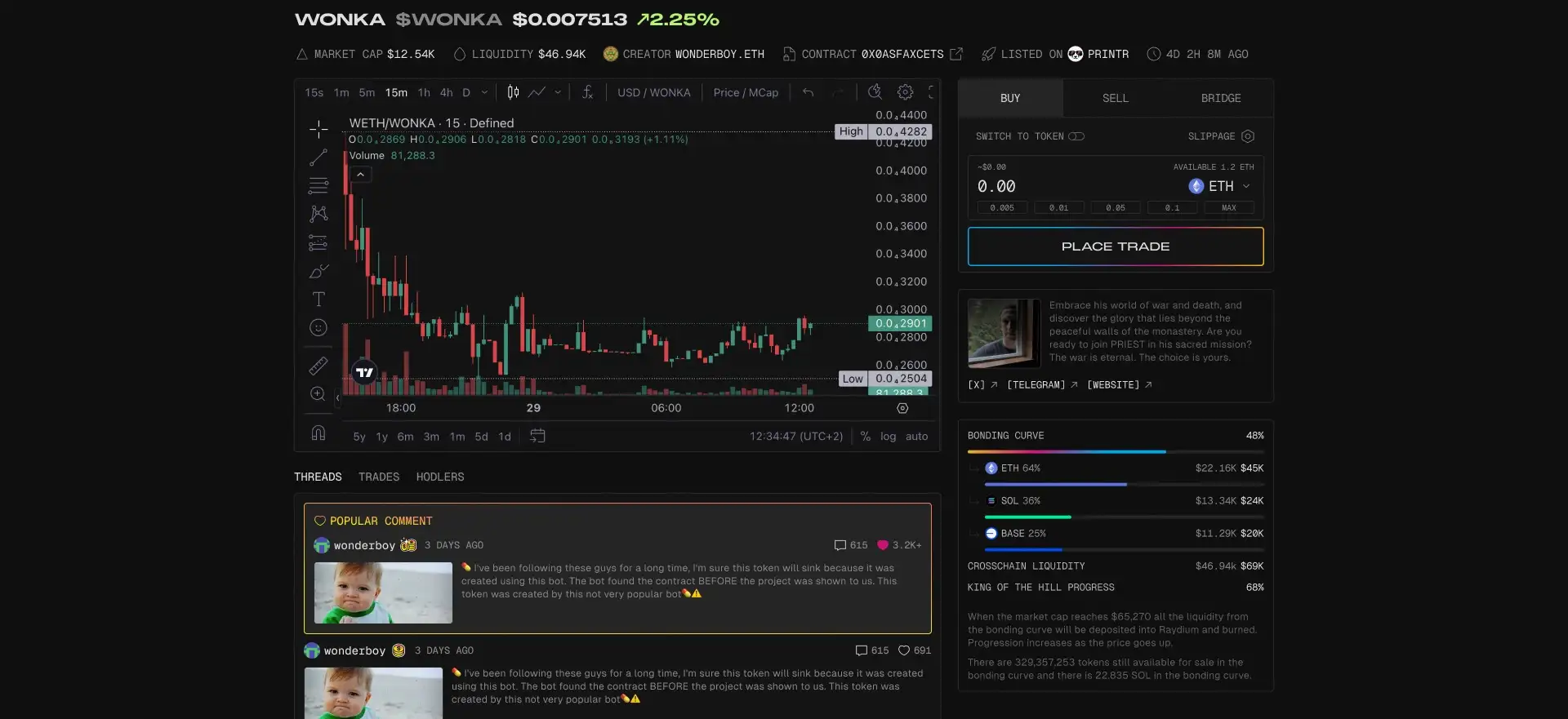This screenshot has width=1568, height=719.
Task: Open timezone selector 12:34:47 (UTC+2)
Action: (x=796, y=436)
